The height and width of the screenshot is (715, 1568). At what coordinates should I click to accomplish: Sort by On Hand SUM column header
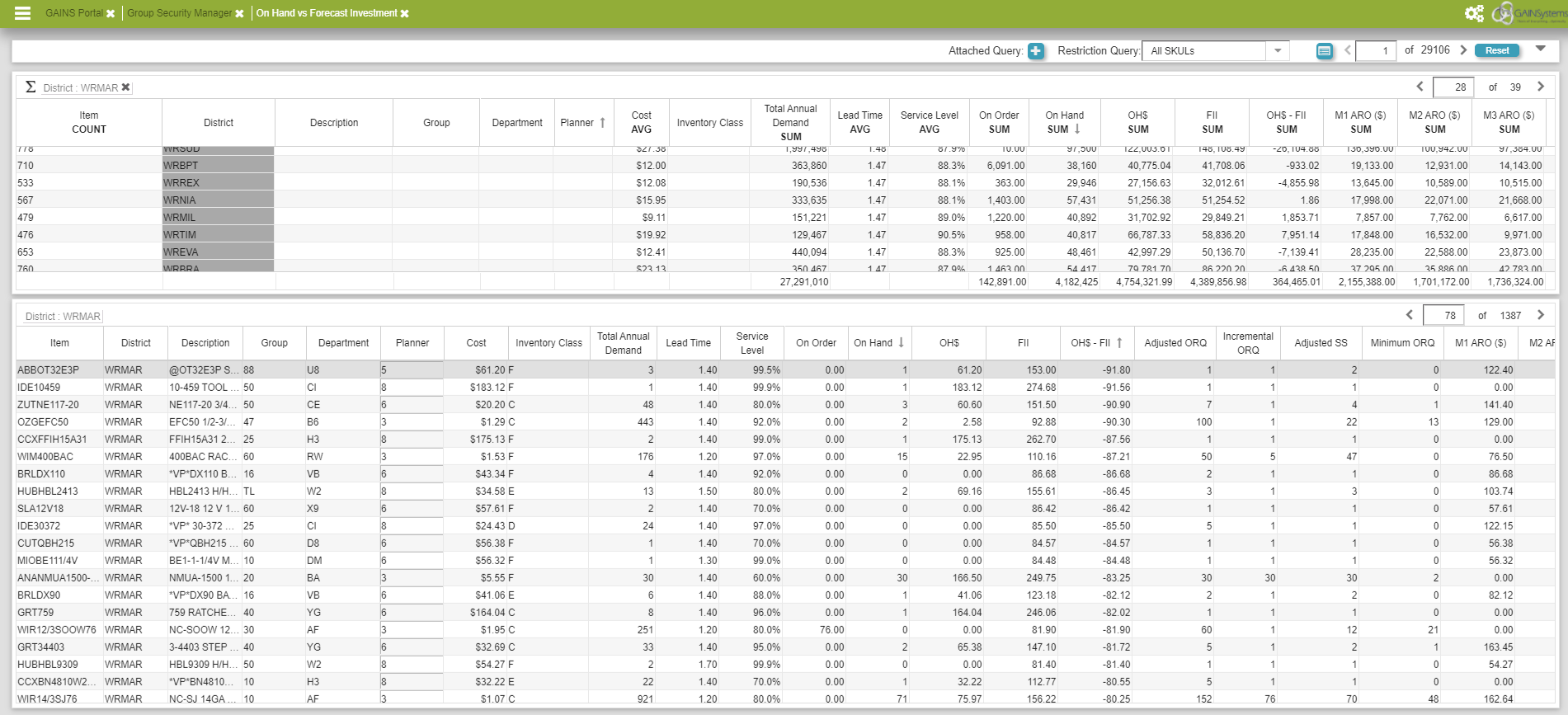pyautogui.click(x=1064, y=122)
